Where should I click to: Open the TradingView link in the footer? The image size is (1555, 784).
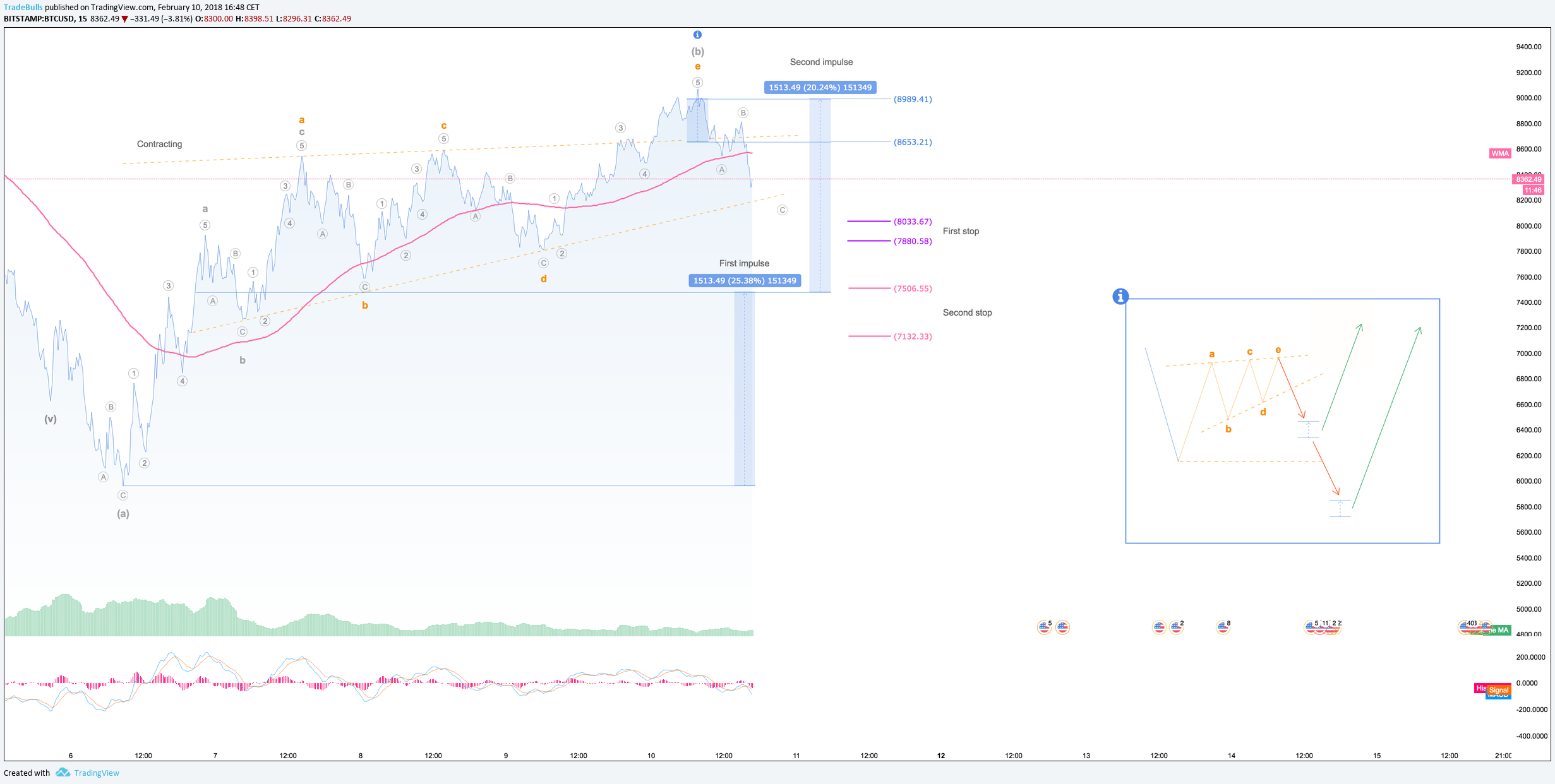pyautogui.click(x=97, y=773)
